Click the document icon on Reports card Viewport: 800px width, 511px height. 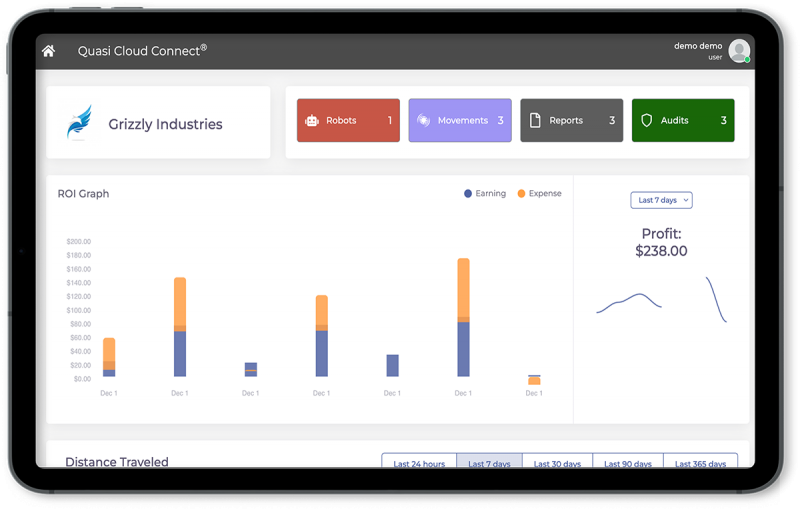535,121
